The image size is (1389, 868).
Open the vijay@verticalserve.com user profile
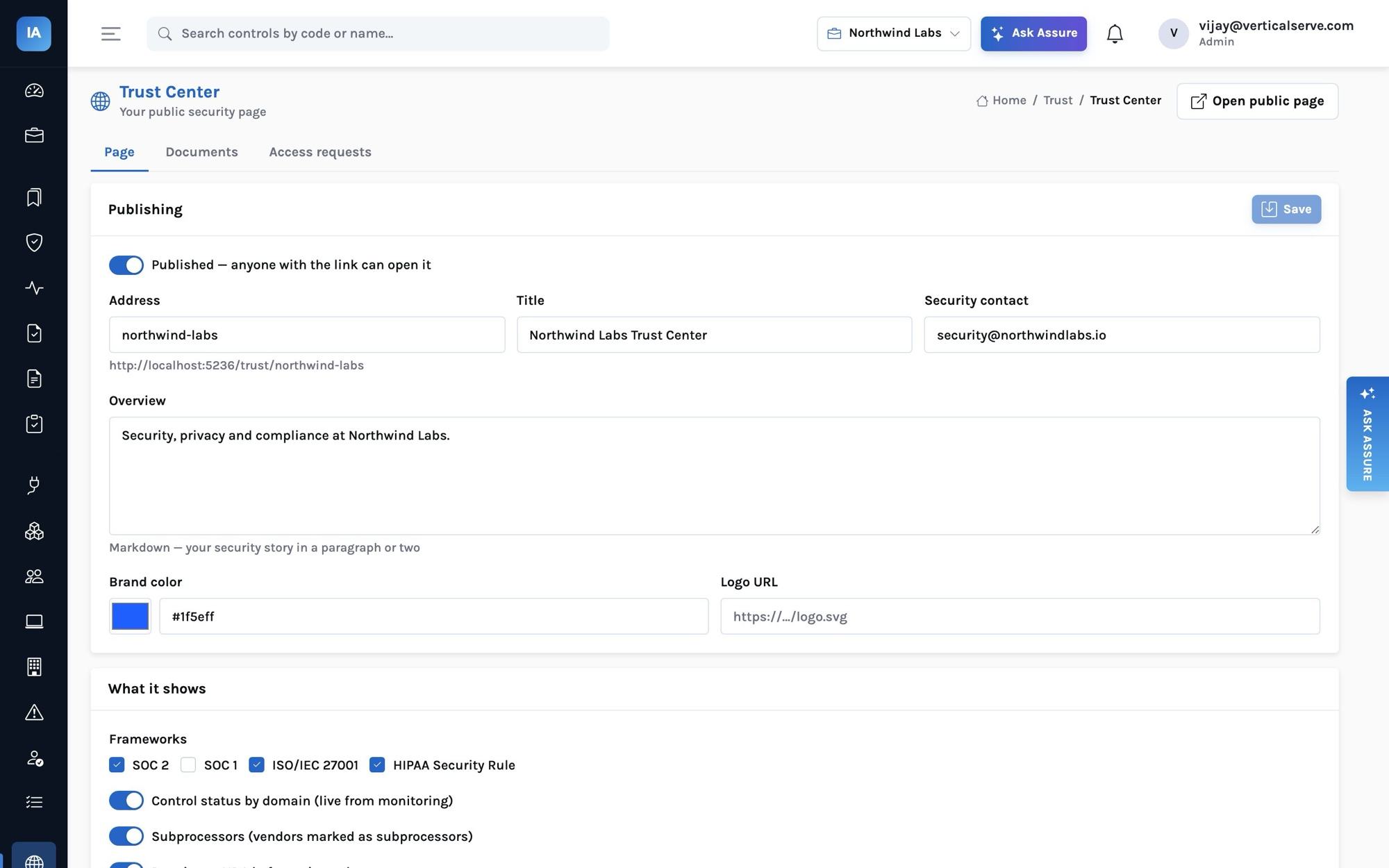[x=1256, y=33]
